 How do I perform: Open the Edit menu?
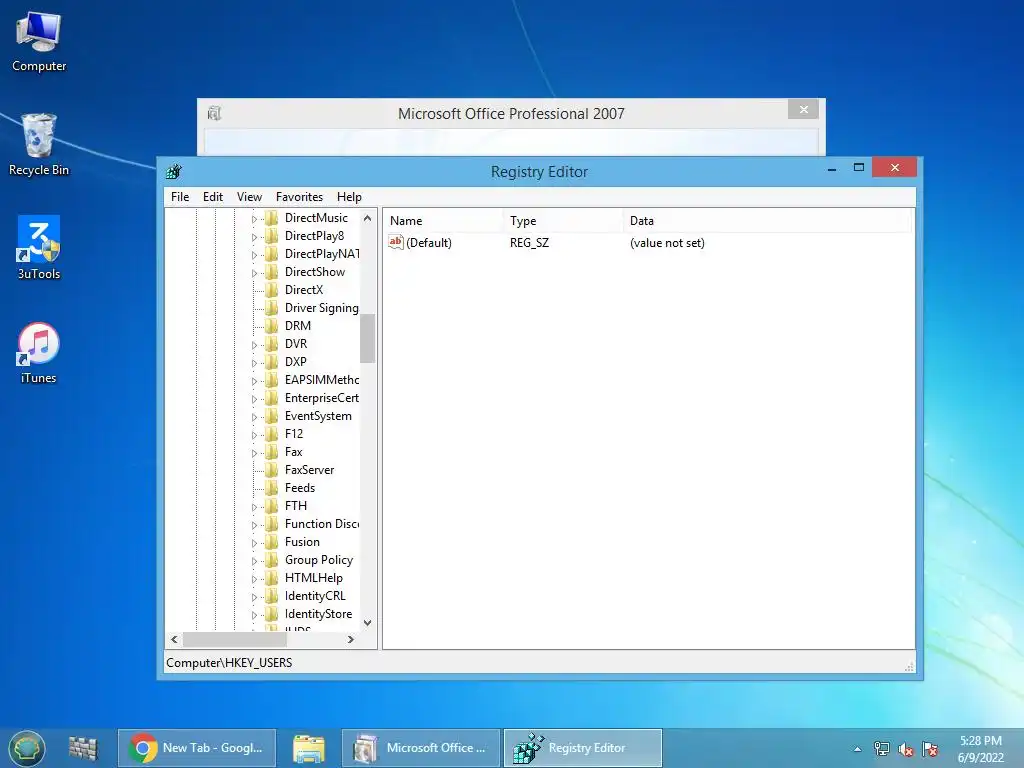213,197
